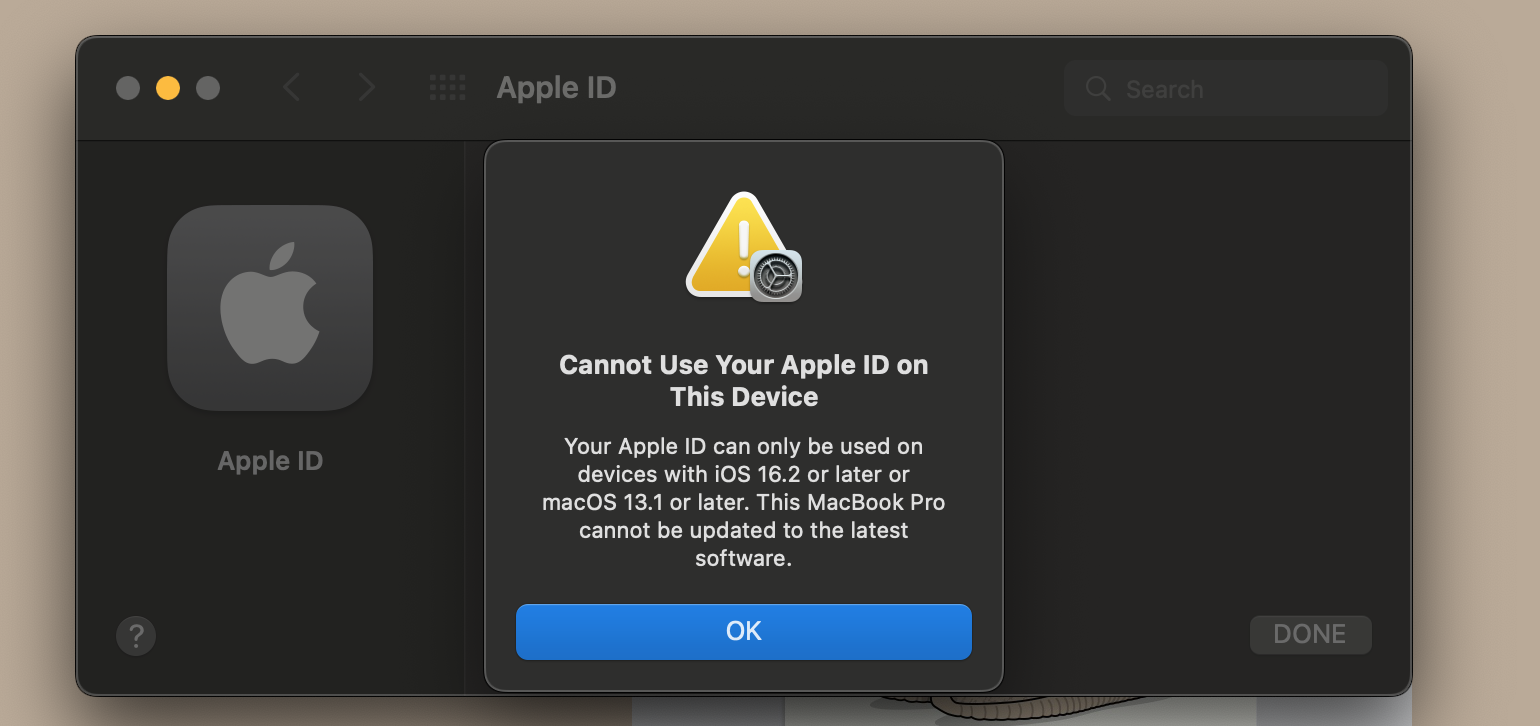Click the Apple ID label under logo
Image resolution: width=1540 pixels, height=726 pixels.
[270, 461]
